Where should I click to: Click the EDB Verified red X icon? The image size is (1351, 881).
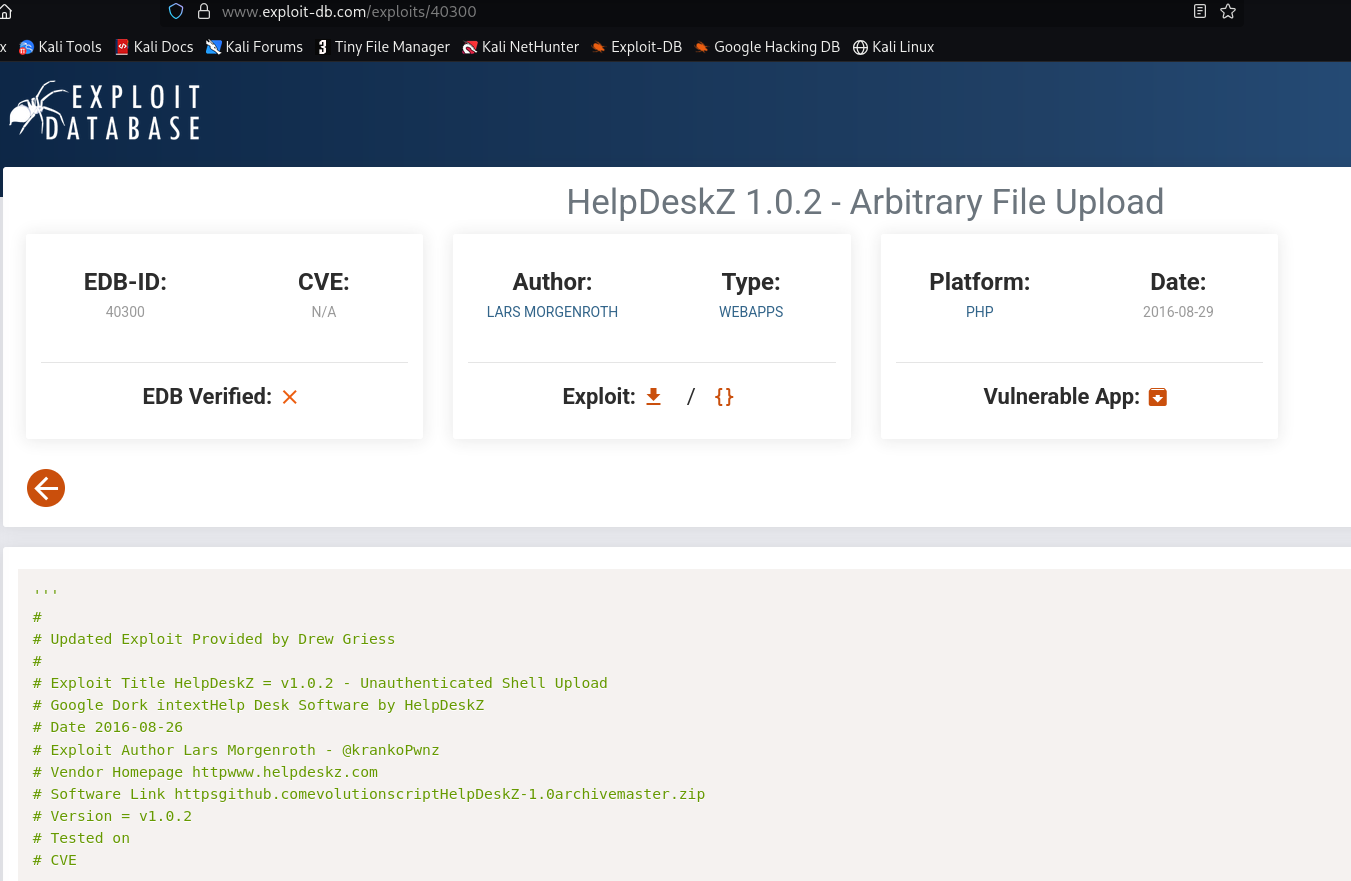290,397
